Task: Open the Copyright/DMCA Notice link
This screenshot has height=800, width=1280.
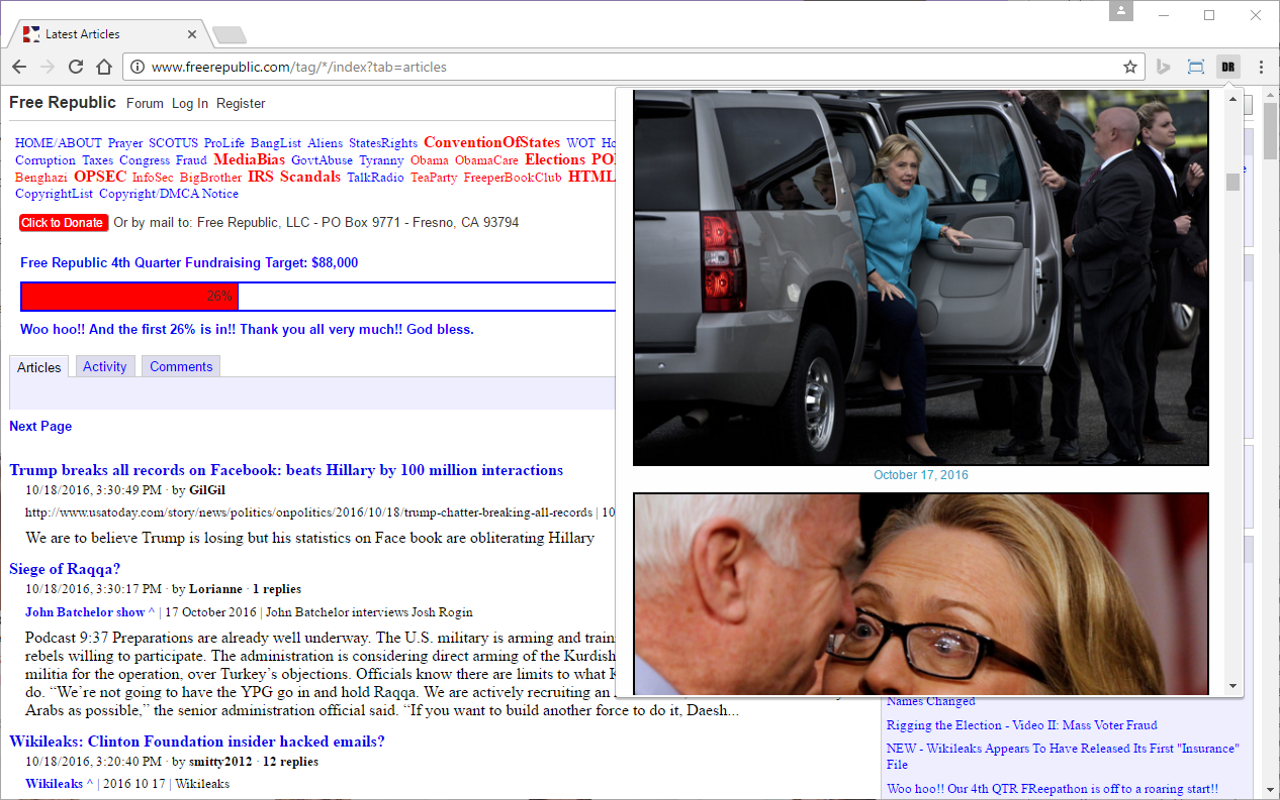Action: tap(169, 194)
